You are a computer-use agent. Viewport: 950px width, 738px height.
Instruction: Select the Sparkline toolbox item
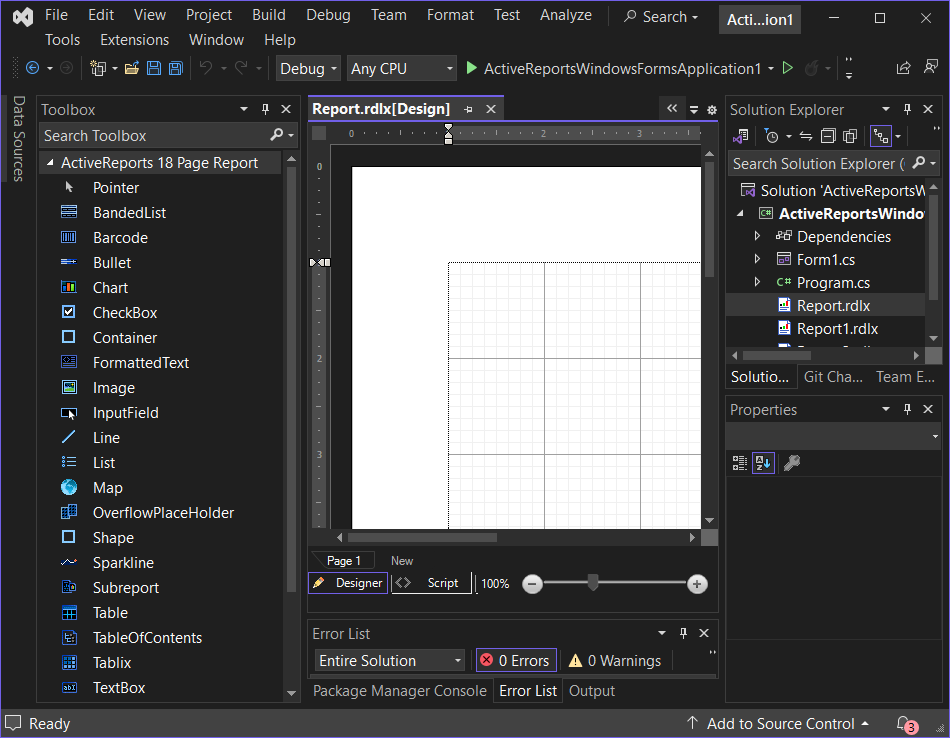[123, 562]
